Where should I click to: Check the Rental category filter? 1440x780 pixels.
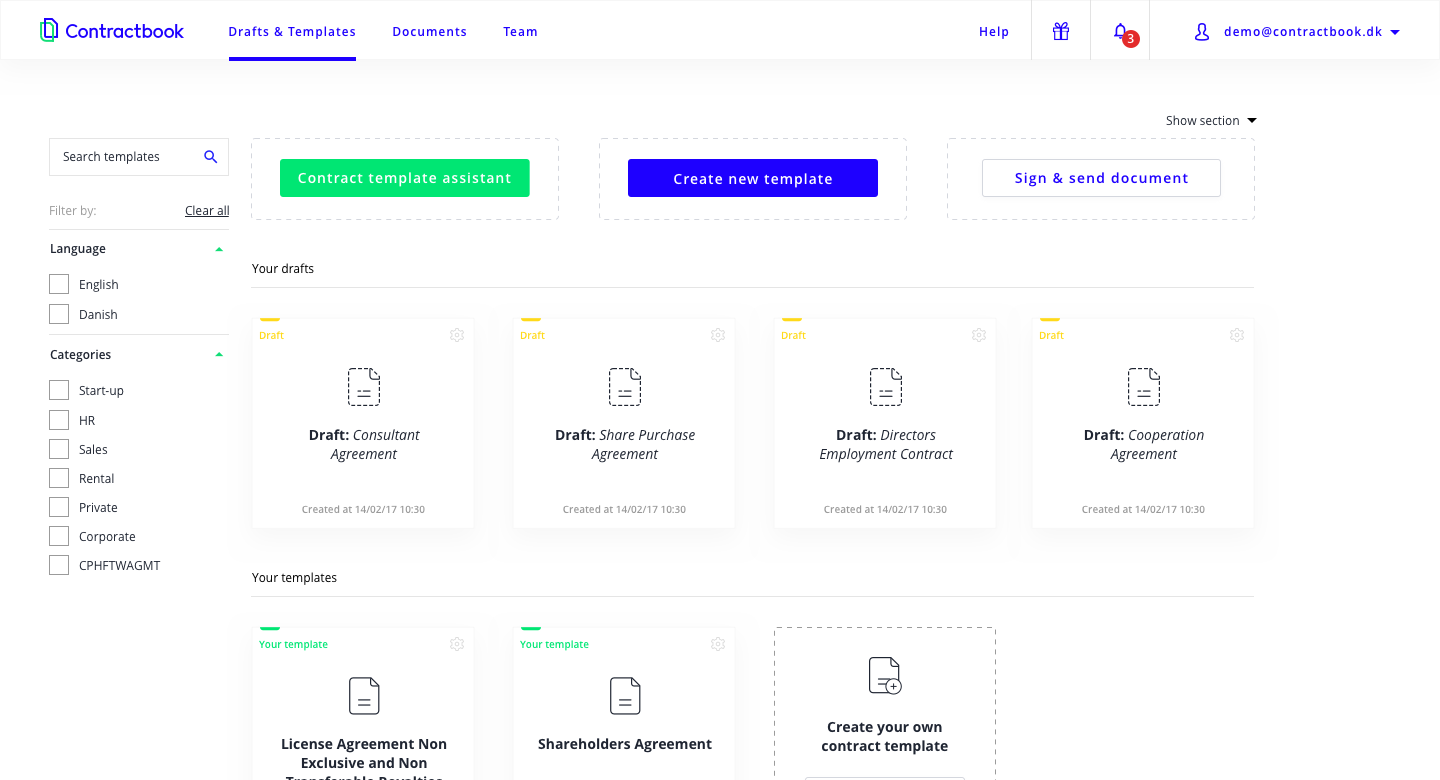coord(59,478)
